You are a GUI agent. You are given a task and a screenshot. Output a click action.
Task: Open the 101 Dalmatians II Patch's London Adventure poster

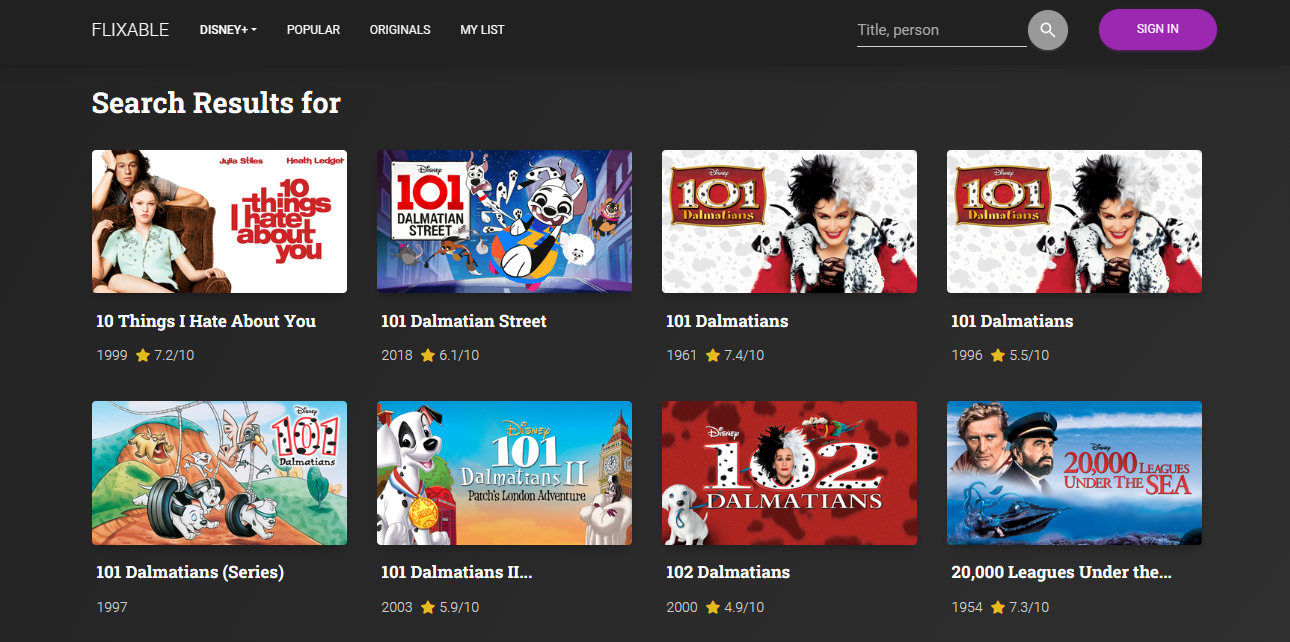point(504,473)
